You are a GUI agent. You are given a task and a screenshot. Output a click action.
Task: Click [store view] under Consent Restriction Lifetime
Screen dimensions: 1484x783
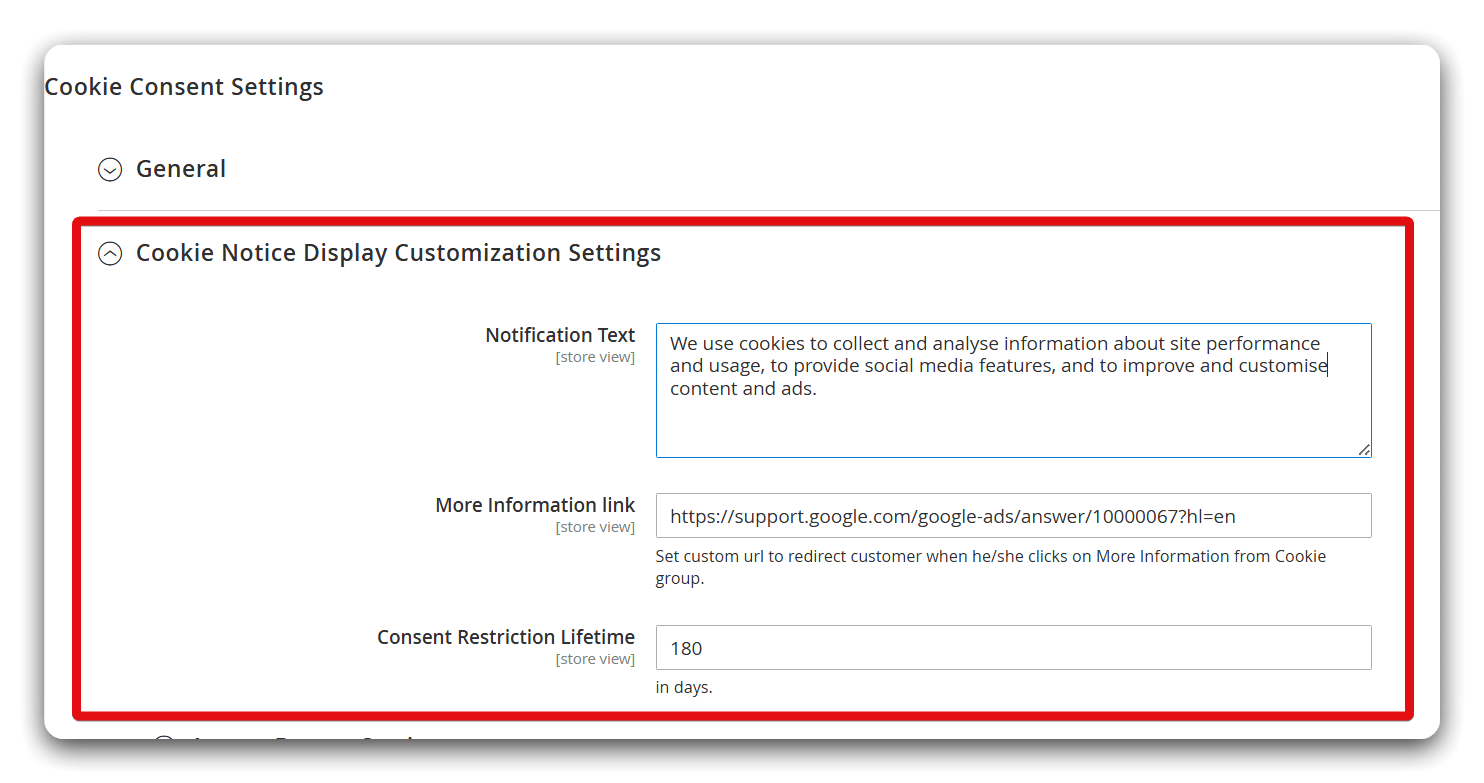click(595, 659)
